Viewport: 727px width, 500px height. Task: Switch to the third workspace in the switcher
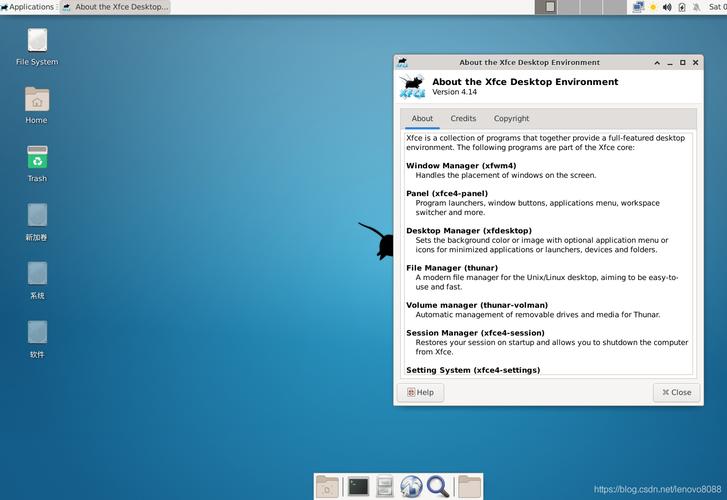[x=591, y=7]
